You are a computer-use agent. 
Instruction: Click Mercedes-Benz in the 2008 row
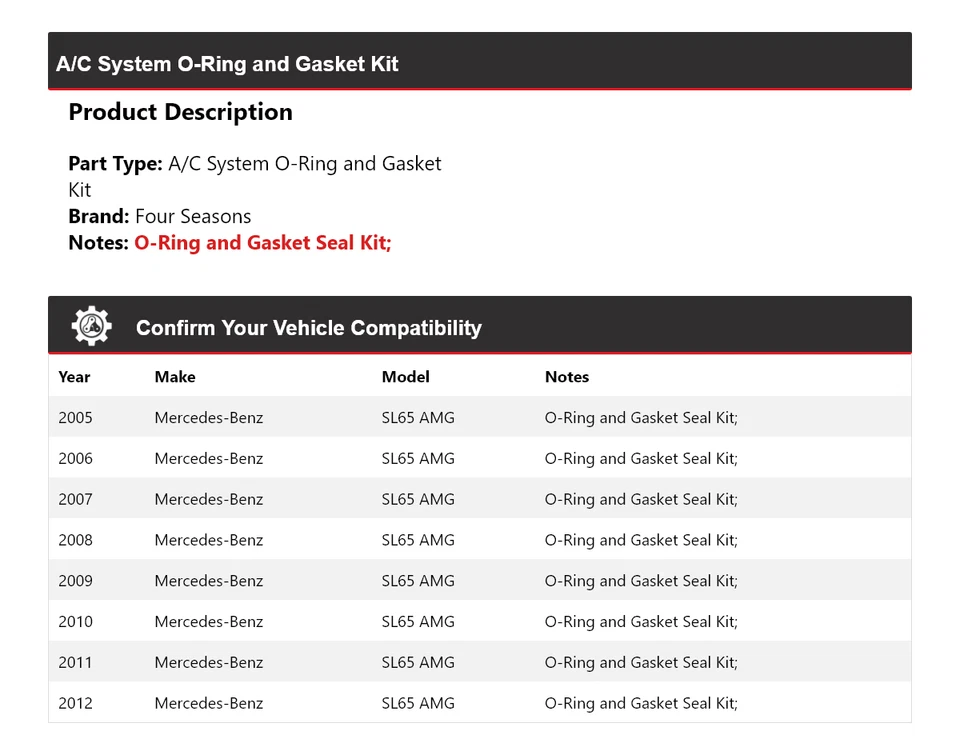coord(208,540)
